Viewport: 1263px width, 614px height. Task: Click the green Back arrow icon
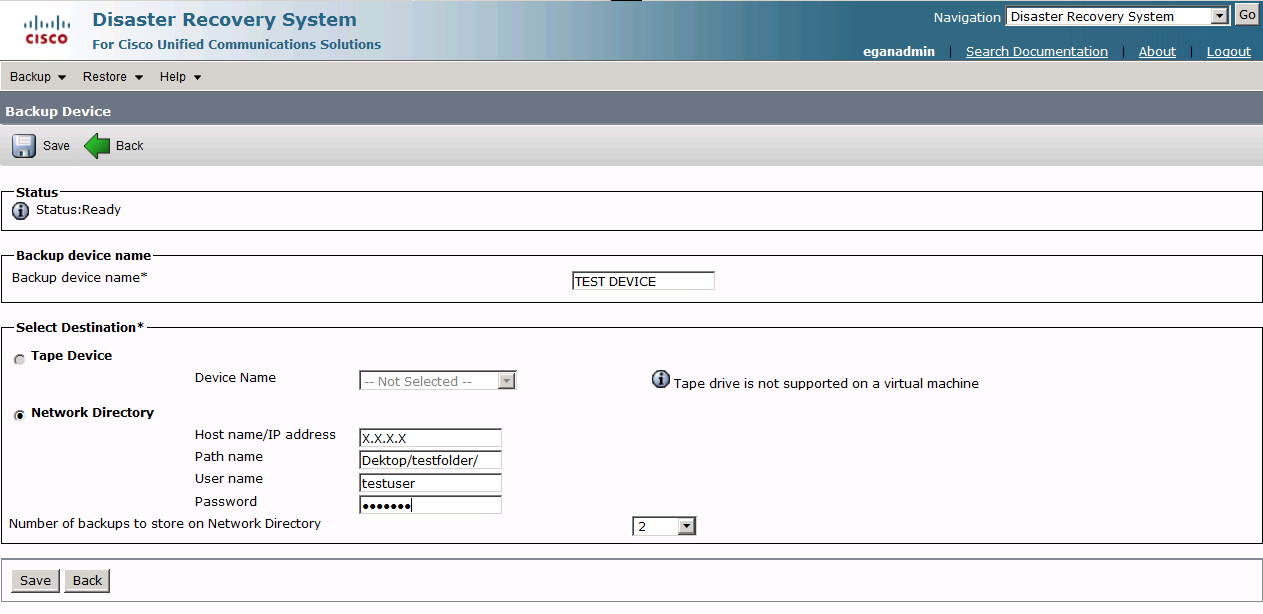tap(97, 146)
